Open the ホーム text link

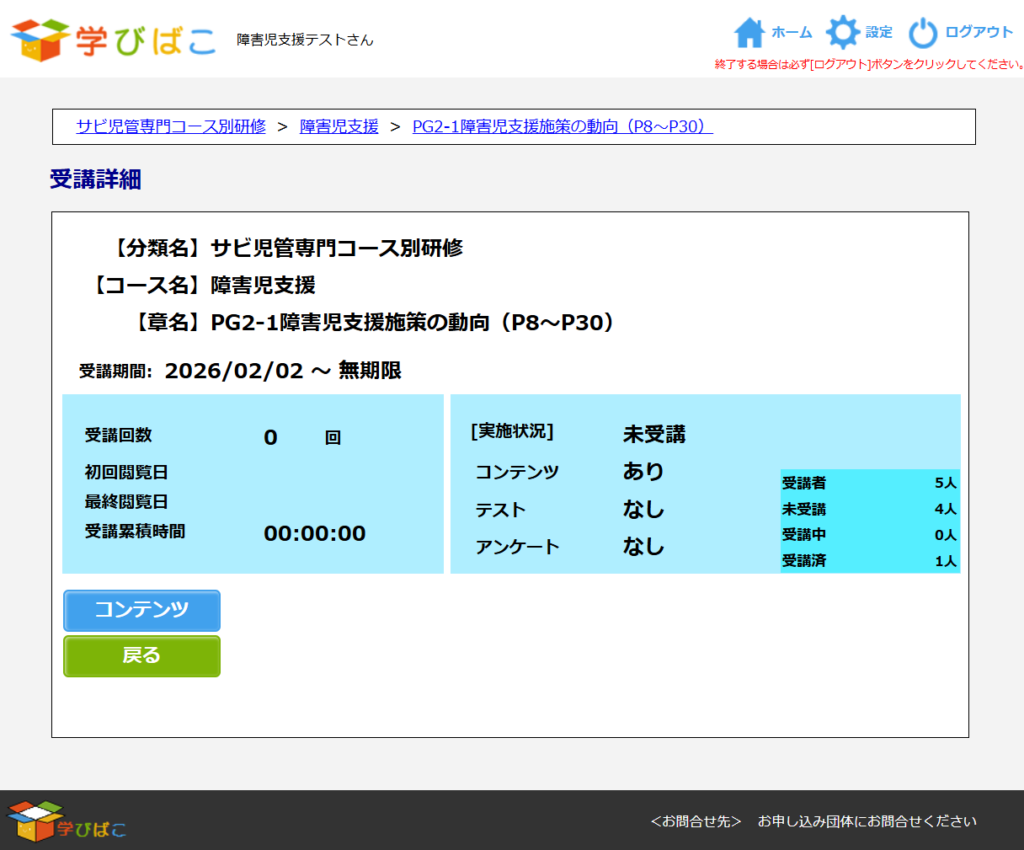[x=792, y=32]
